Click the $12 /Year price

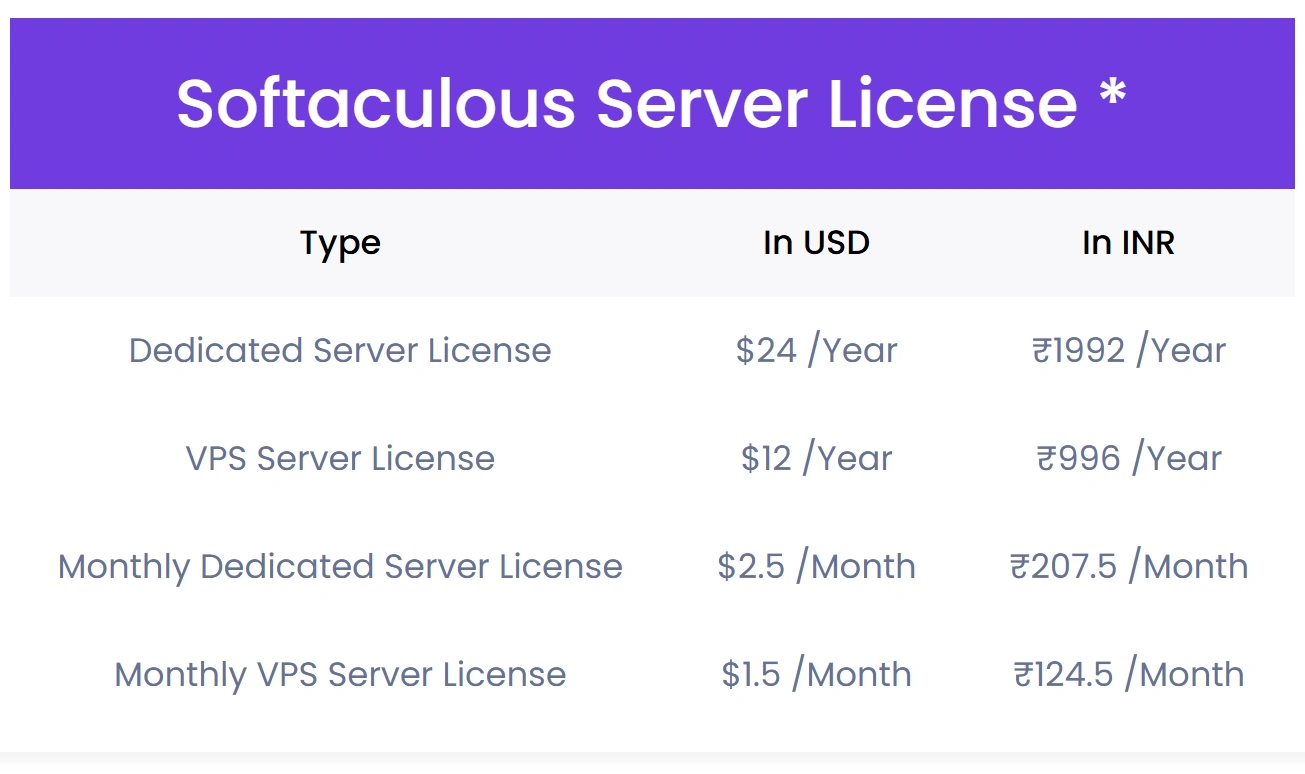[x=816, y=458]
